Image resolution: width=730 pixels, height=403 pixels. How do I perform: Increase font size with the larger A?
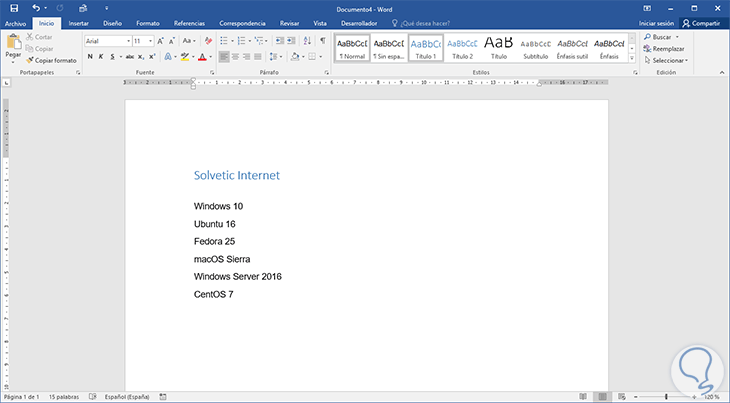pyautogui.click(x=160, y=41)
